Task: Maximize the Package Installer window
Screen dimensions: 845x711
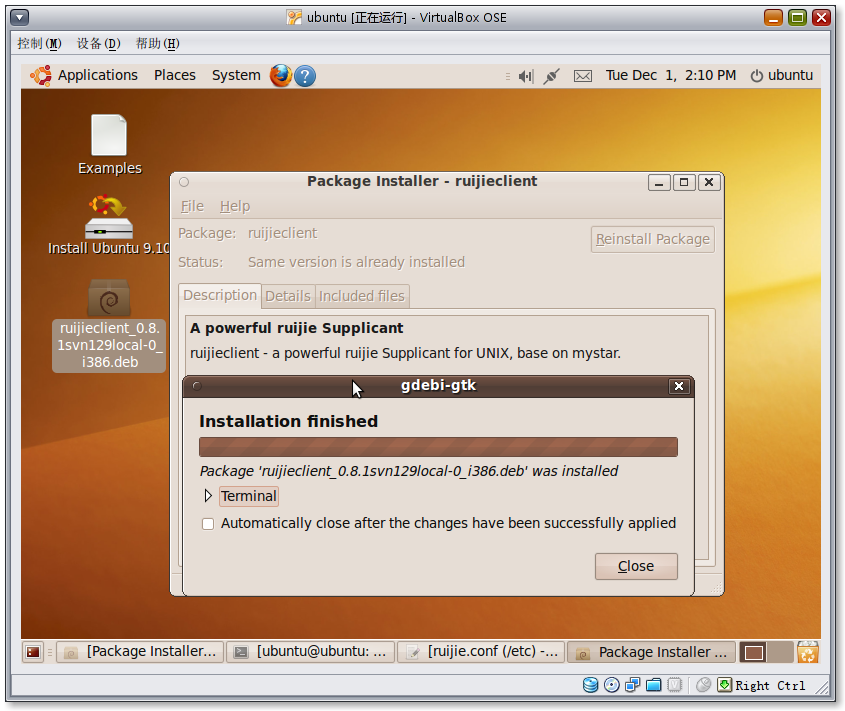Action: [x=684, y=183]
